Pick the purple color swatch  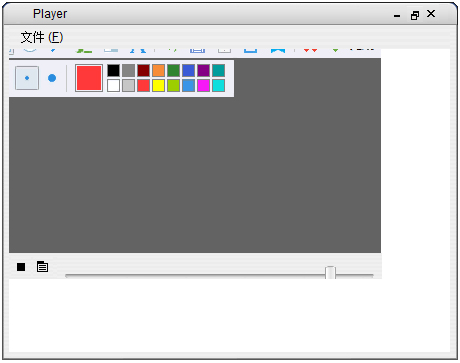click(x=204, y=70)
